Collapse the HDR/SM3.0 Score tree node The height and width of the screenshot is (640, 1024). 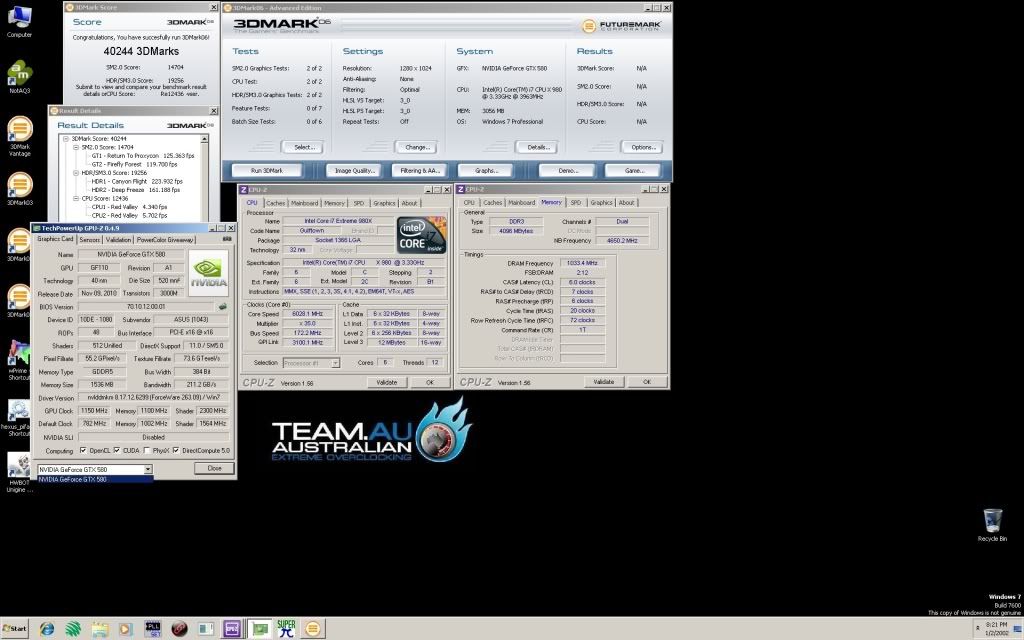(x=74, y=172)
